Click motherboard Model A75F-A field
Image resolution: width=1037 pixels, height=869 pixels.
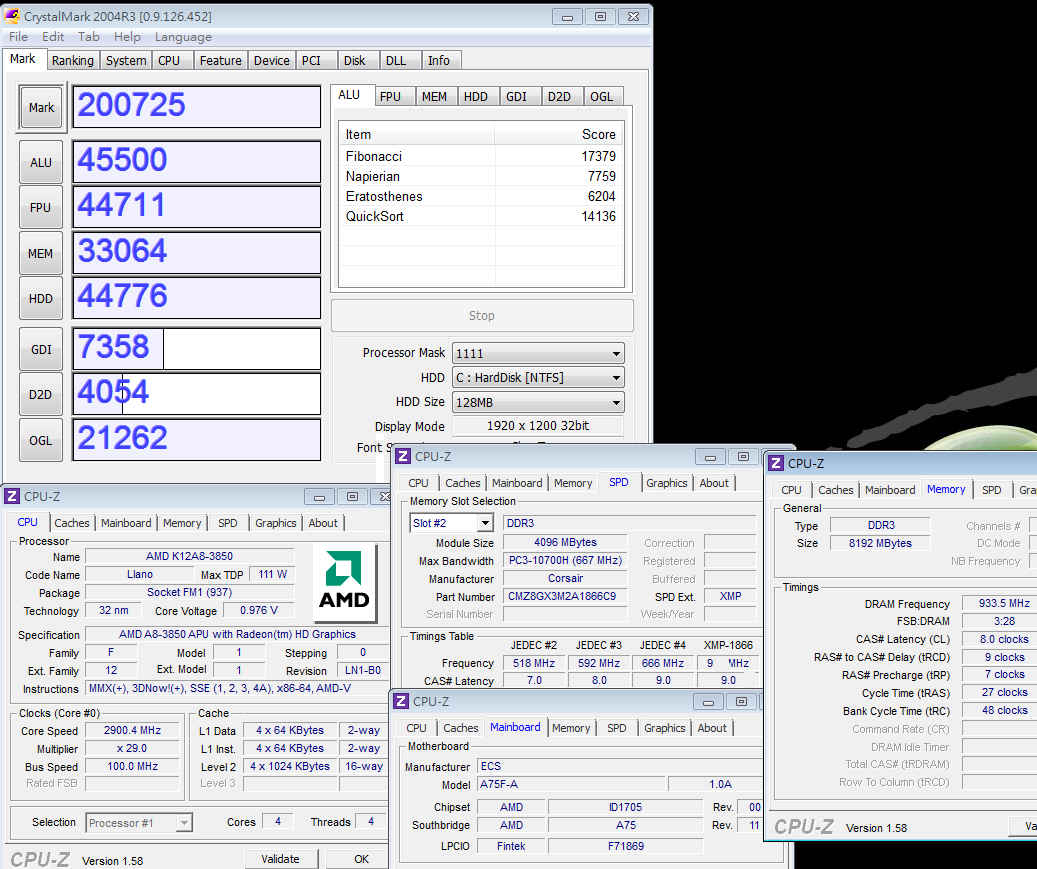[571, 784]
